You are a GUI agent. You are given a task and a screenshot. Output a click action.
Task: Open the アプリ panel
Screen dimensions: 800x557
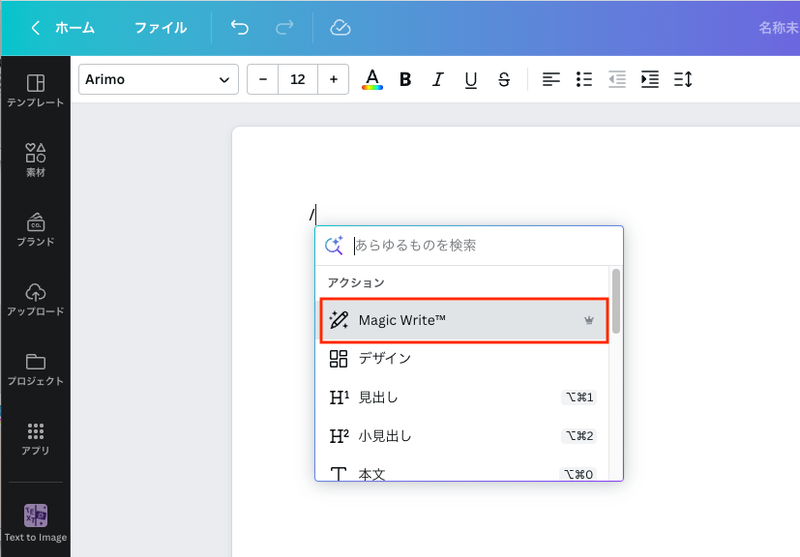(36, 439)
